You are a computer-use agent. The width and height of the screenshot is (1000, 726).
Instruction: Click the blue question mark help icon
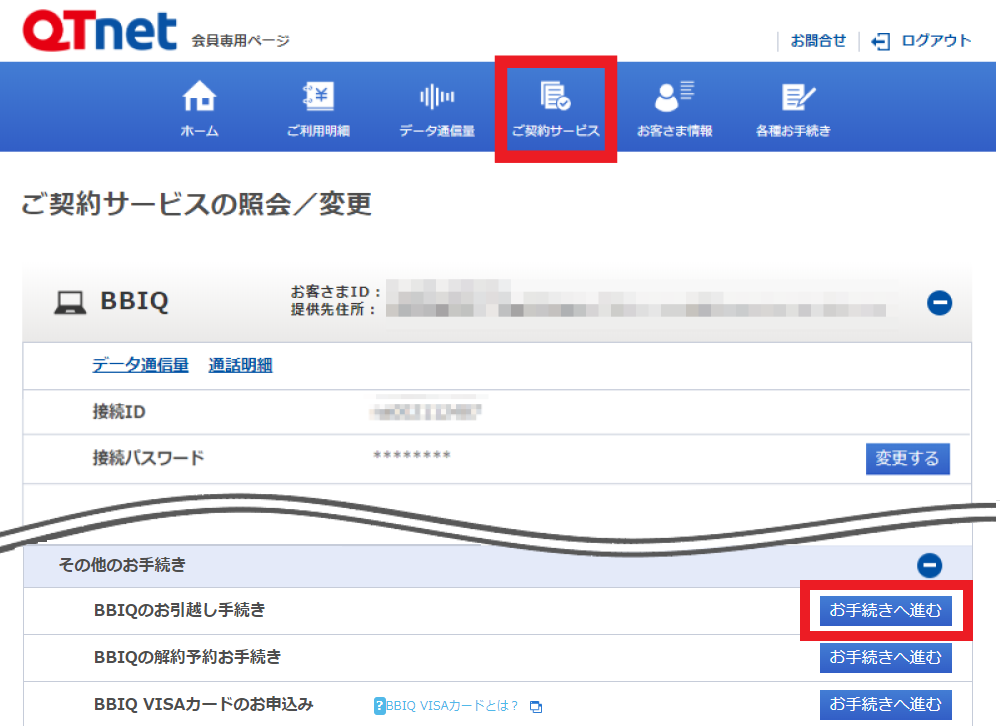(x=379, y=706)
